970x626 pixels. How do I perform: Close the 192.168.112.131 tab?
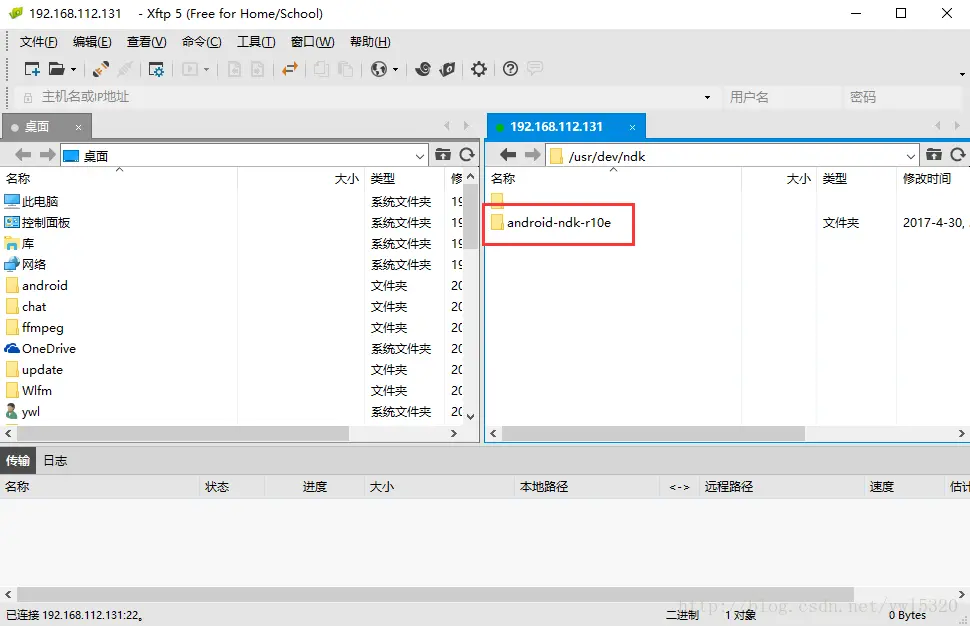632,127
